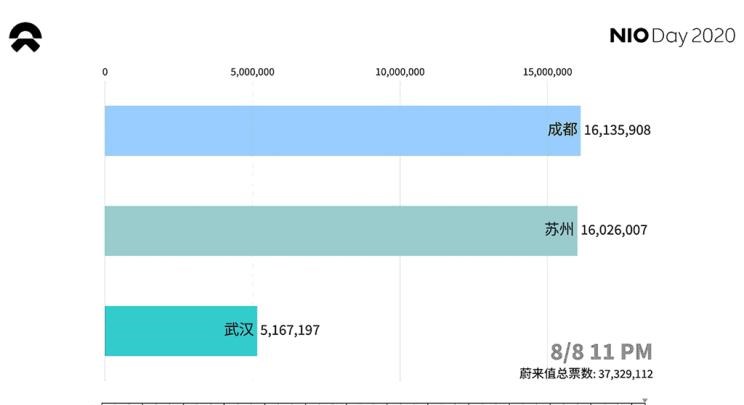Select the light blue 成都 bar
The width and height of the screenshot is (744, 405).
click(320, 131)
